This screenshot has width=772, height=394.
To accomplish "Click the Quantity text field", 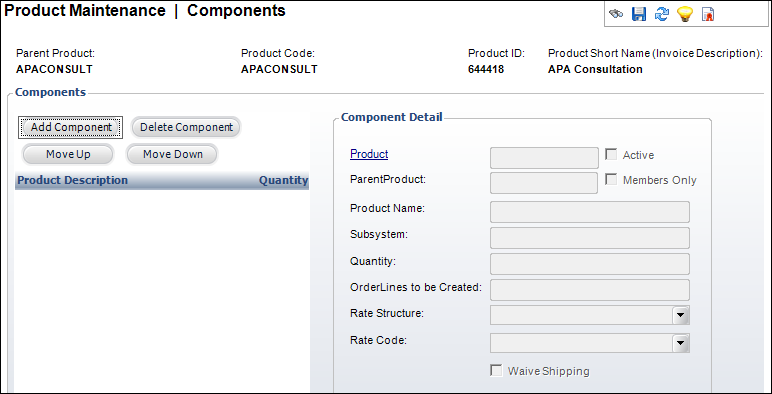I will click(590, 264).
